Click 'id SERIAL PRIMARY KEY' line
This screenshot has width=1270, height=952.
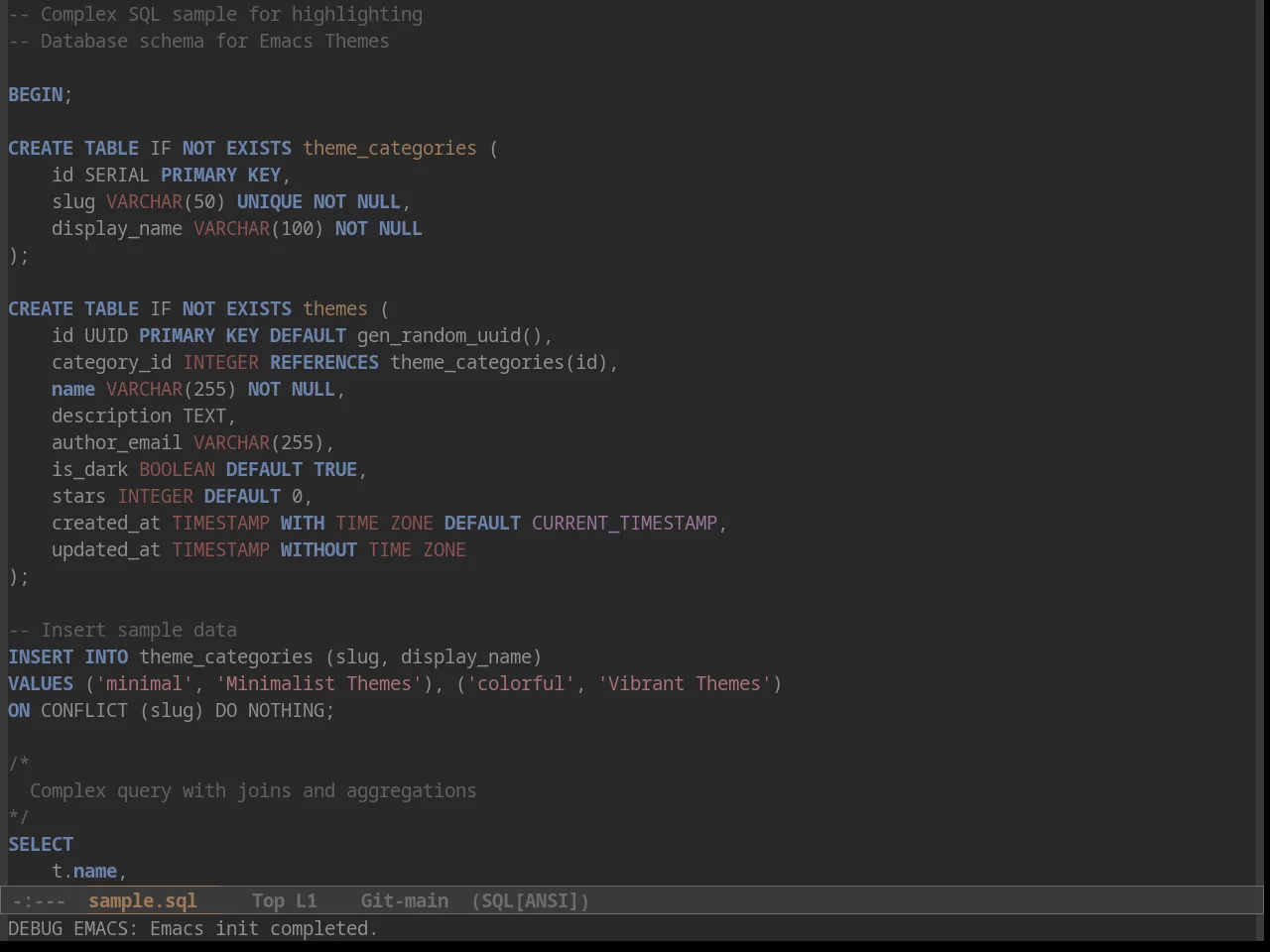(x=172, y=175)
